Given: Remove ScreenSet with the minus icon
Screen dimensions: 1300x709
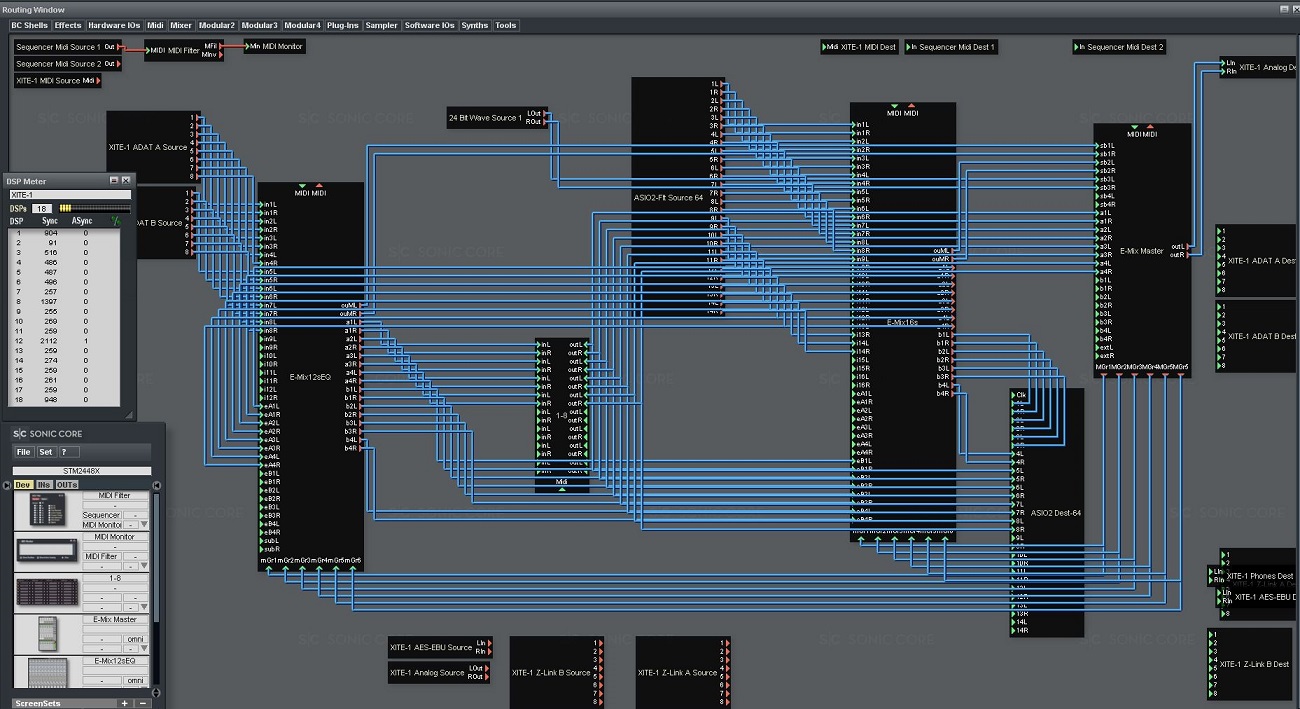Looking at the screenshot, I should (x=143, y=703).
